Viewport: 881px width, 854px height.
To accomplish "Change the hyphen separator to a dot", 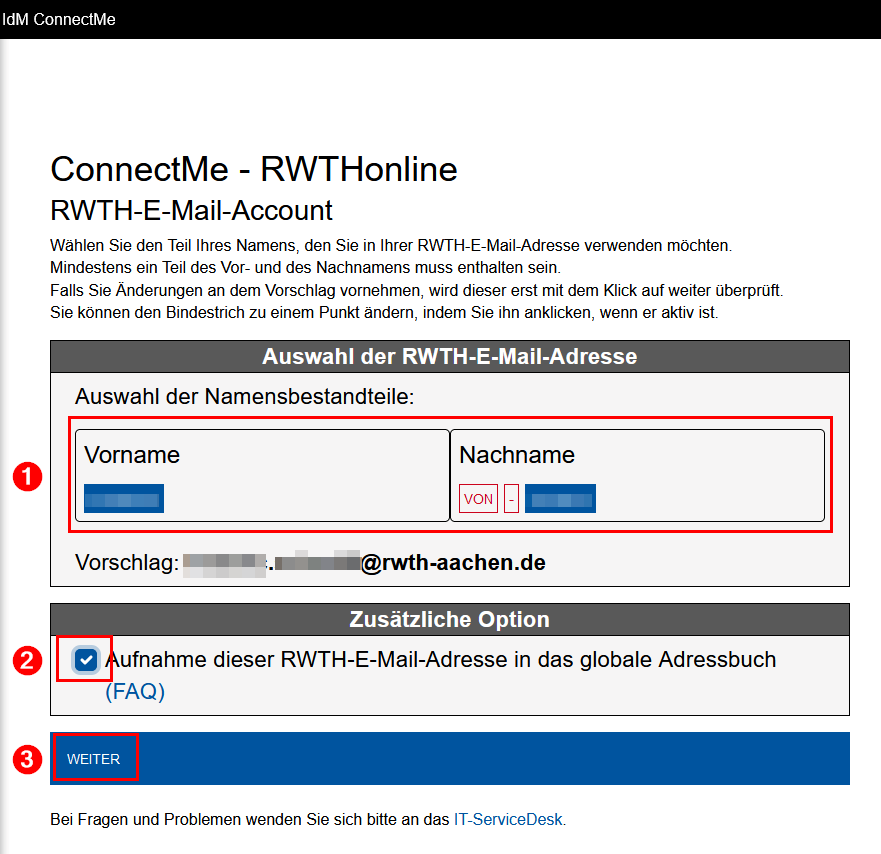I will tap(510, 498).
